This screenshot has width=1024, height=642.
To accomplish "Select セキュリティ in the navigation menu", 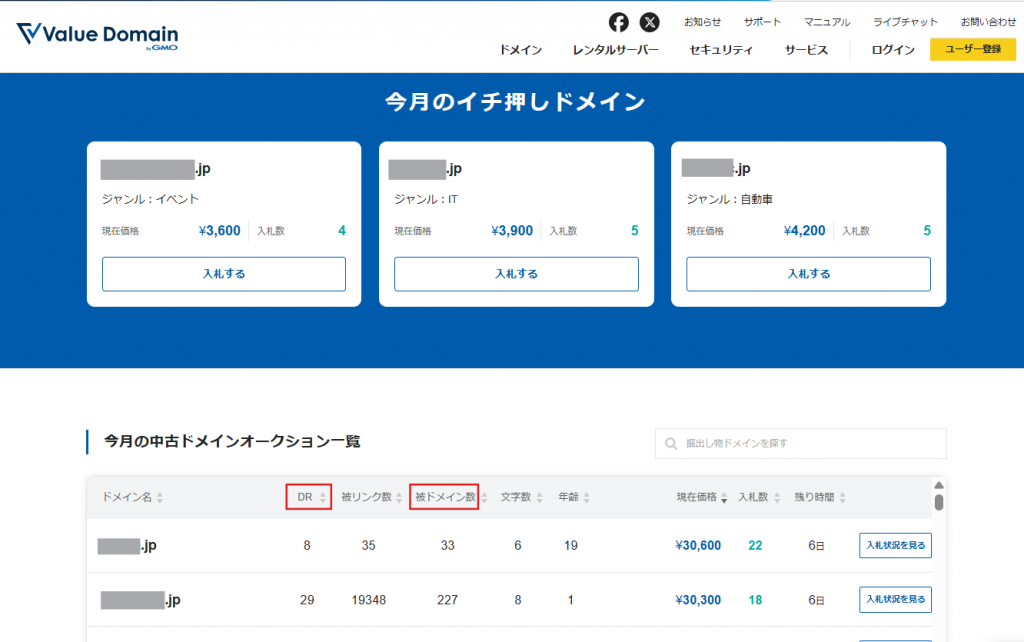I will tap(723, 48).
